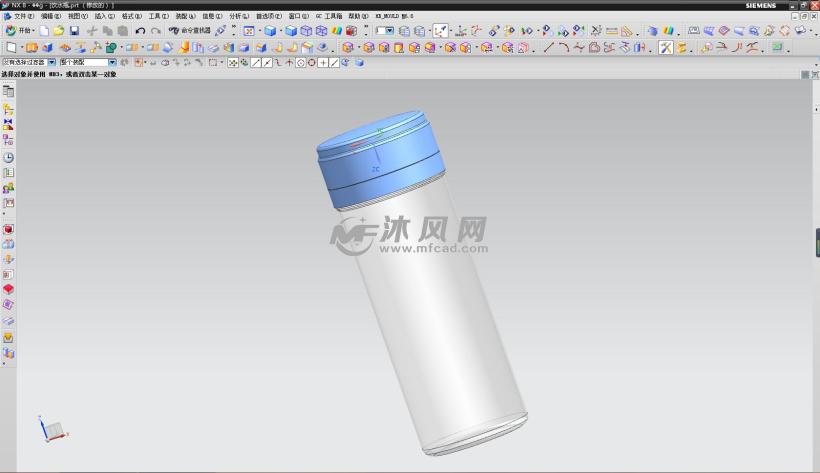The image size is (820, 473).
Task: Expand the toolbar options arrow after command finder
Action: coord(234,30)
